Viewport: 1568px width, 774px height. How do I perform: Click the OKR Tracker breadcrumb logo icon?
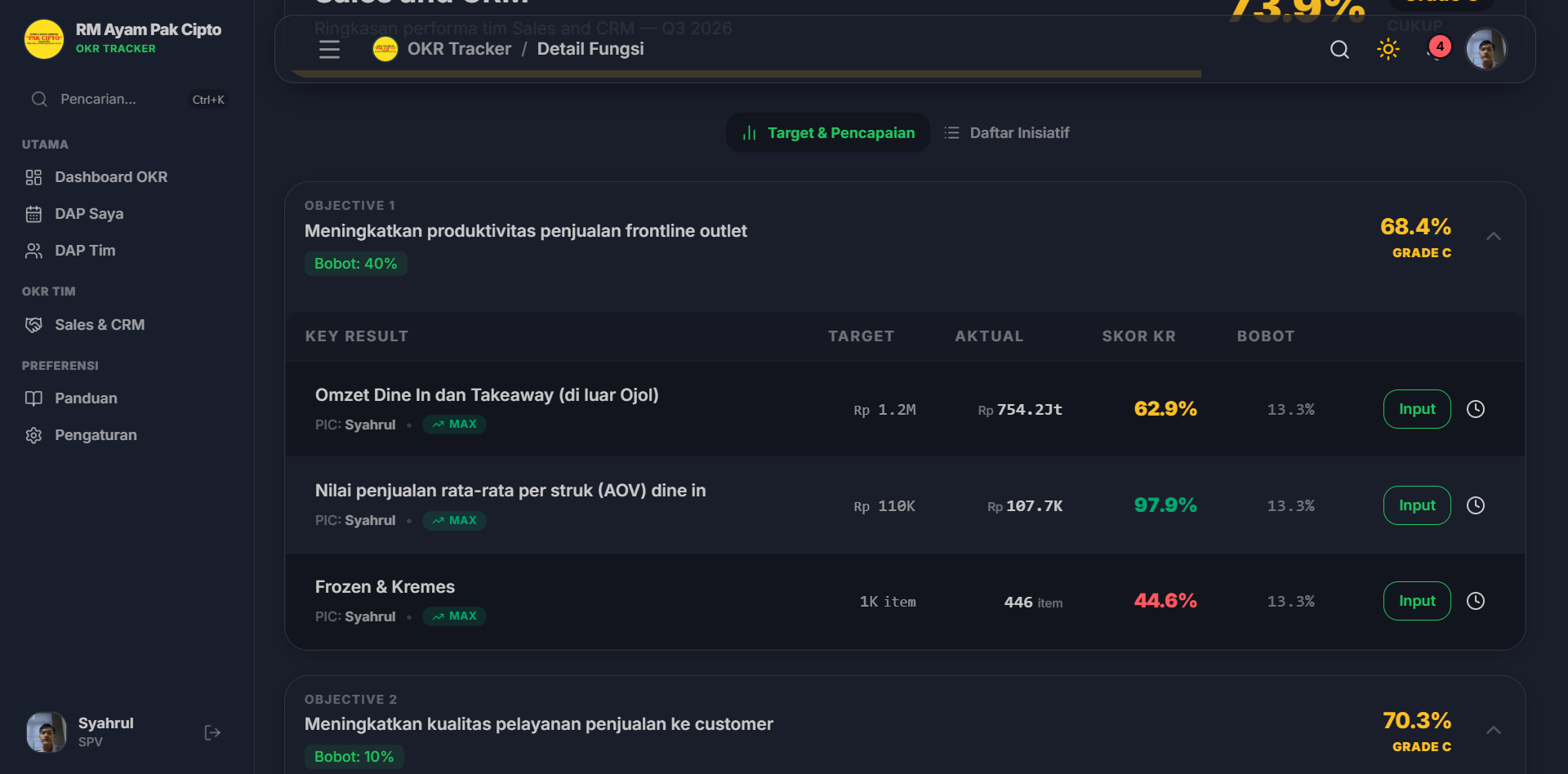385,49
